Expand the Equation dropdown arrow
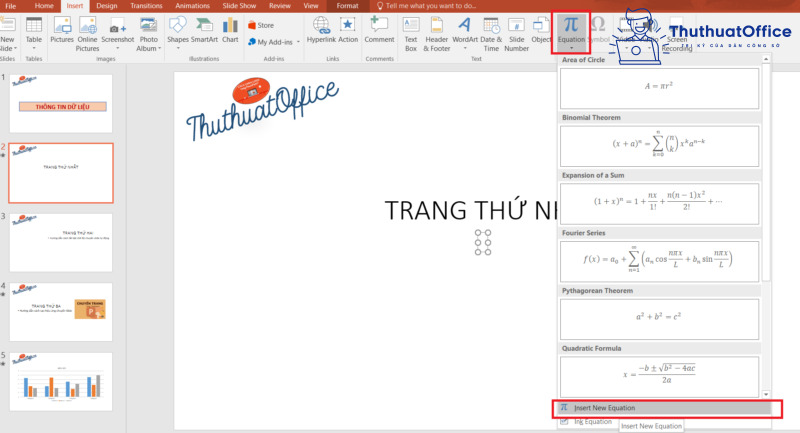This screenshot has height=433, width=800. click(x=571, y=48)
